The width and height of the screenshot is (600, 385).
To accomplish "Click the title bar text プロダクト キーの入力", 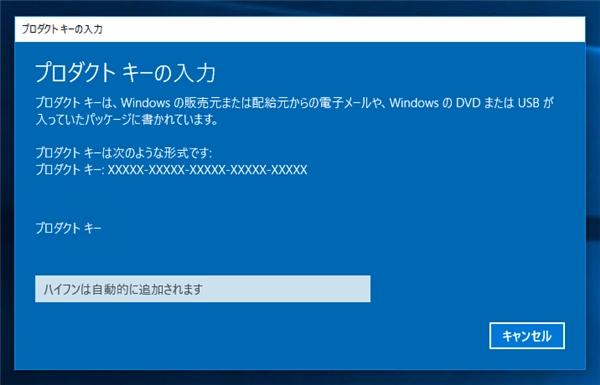I will (62, 29).
